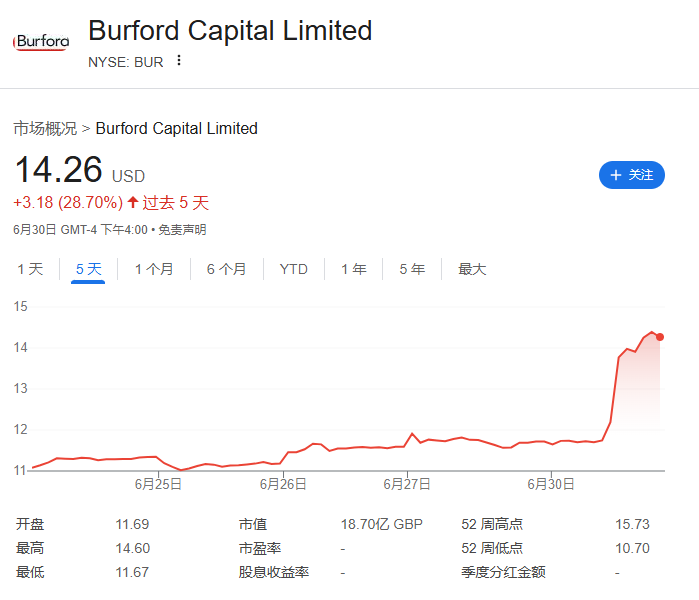Click the 6月27日 spike on the chart
The image size is (699, 600).
412,434
